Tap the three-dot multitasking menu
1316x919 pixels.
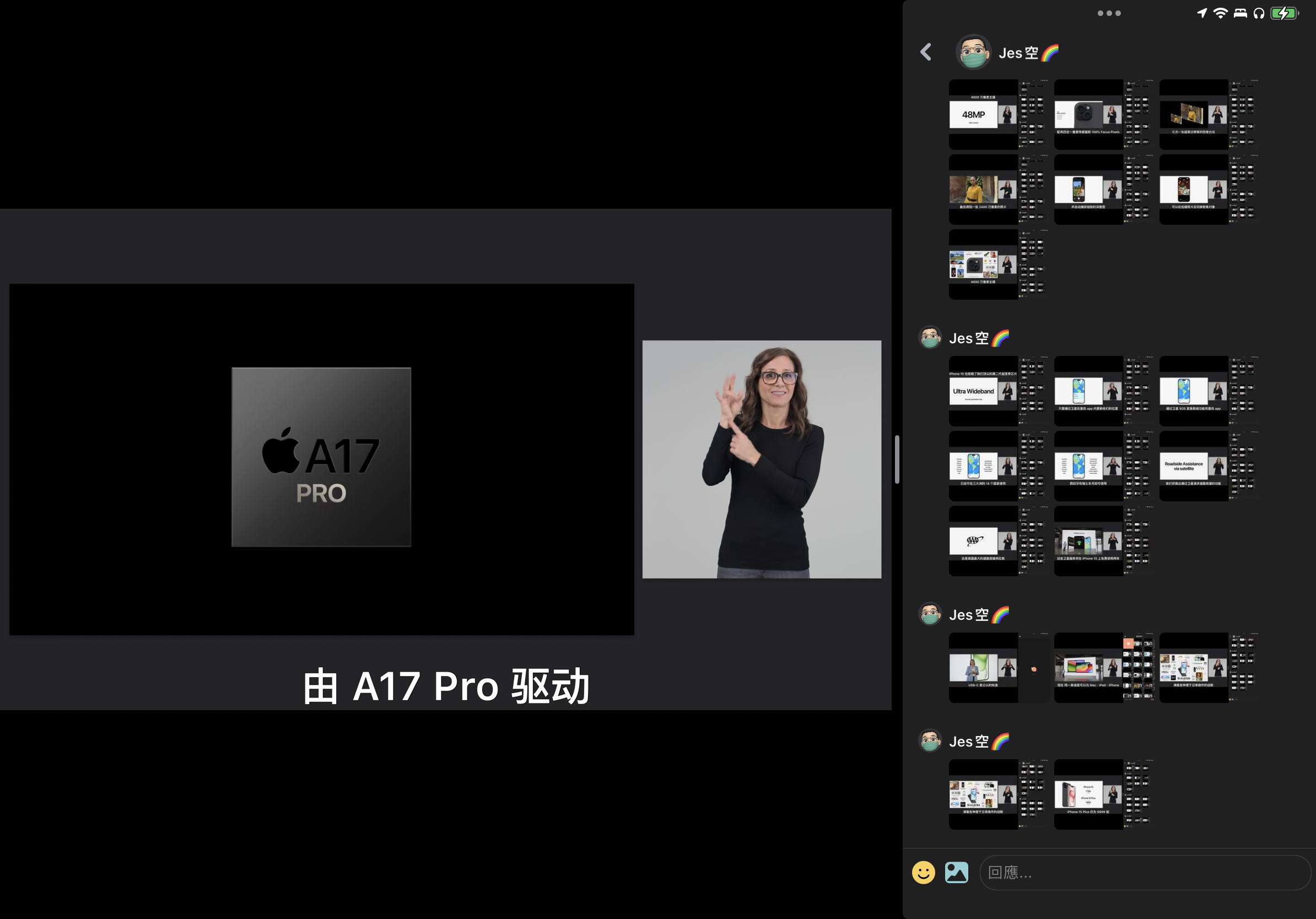pyautogui.click(x=1109, y=13)
